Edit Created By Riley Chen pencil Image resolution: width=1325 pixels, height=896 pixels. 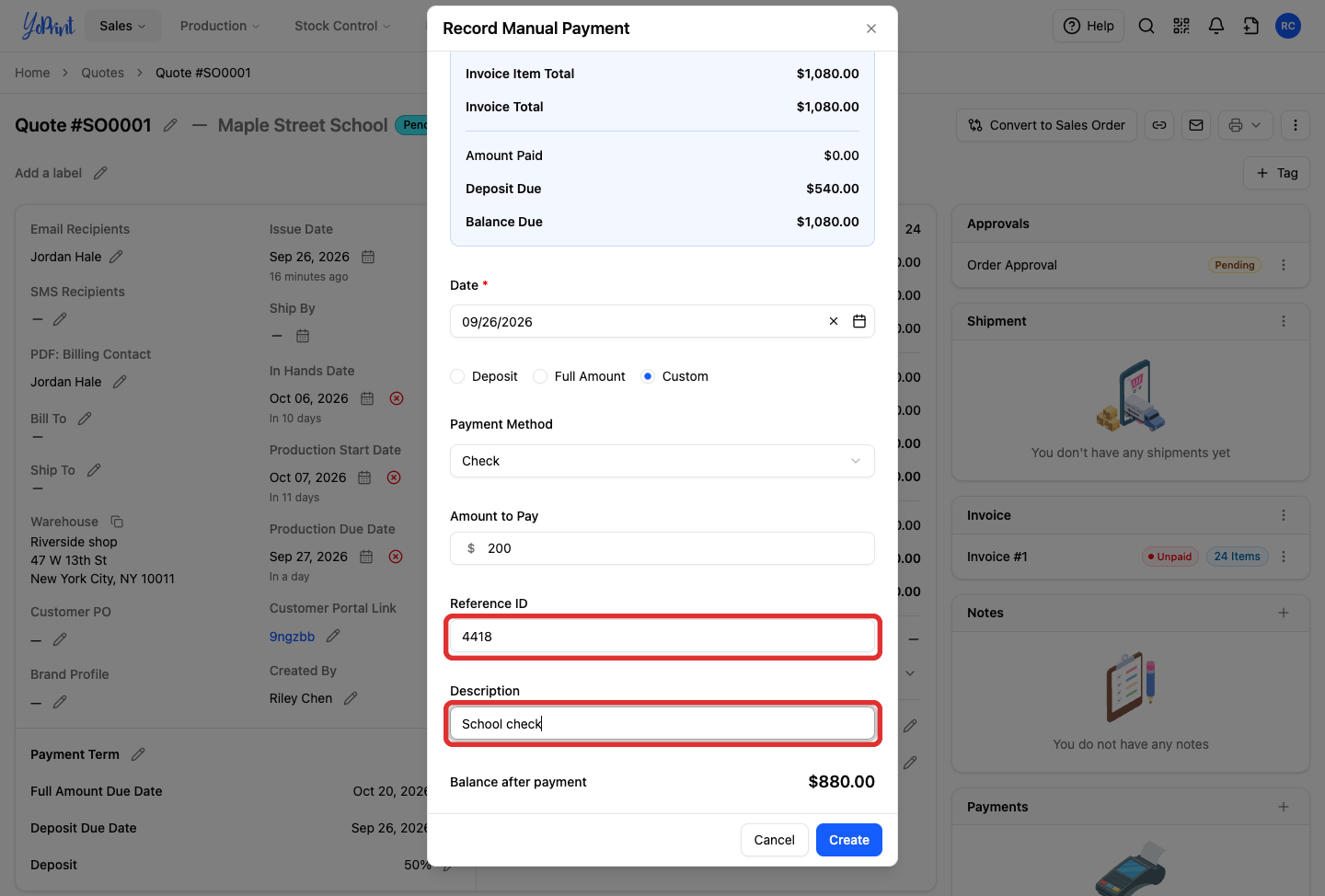pos(351,698)
